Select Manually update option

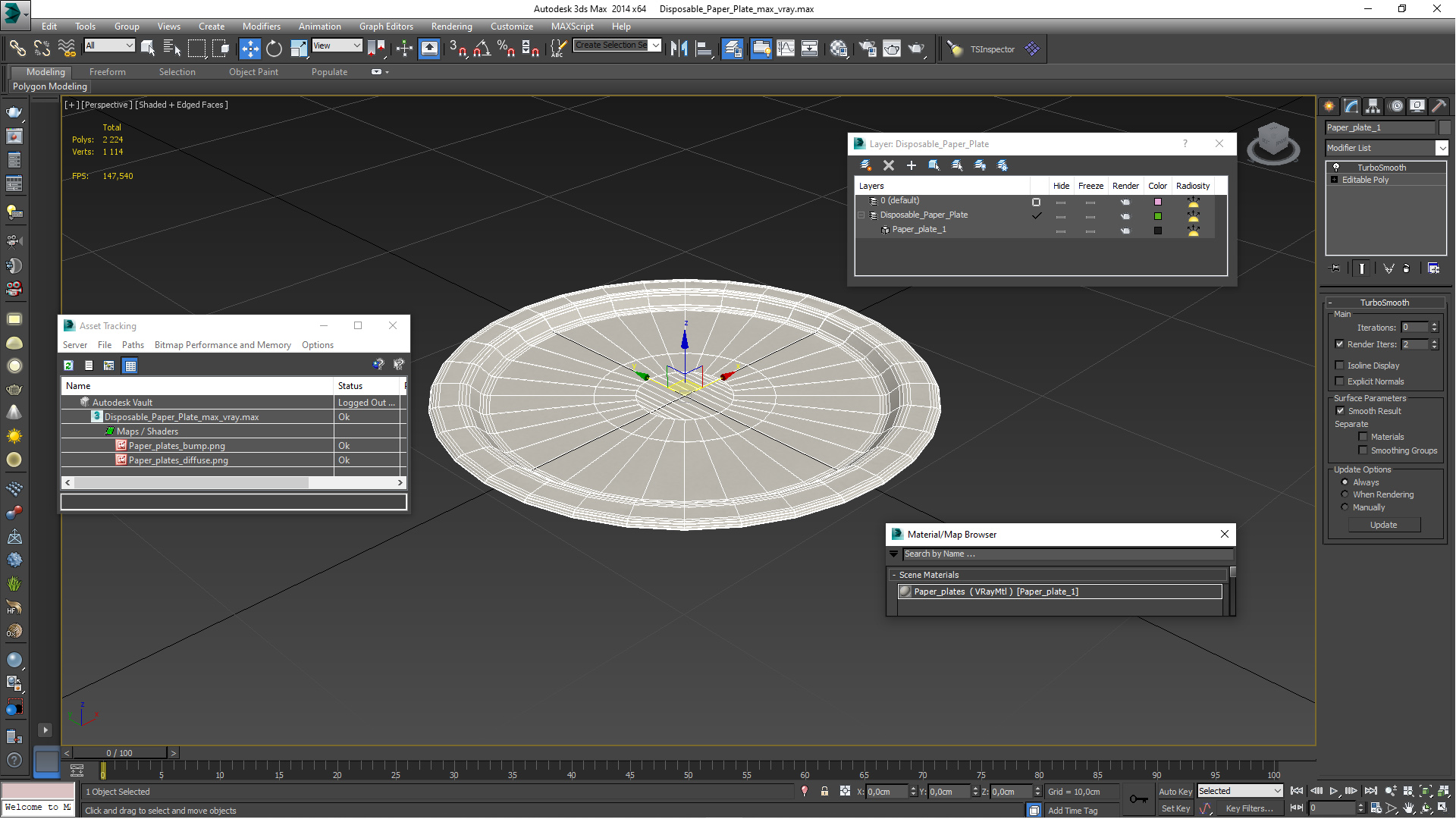tap(1345, 507)
